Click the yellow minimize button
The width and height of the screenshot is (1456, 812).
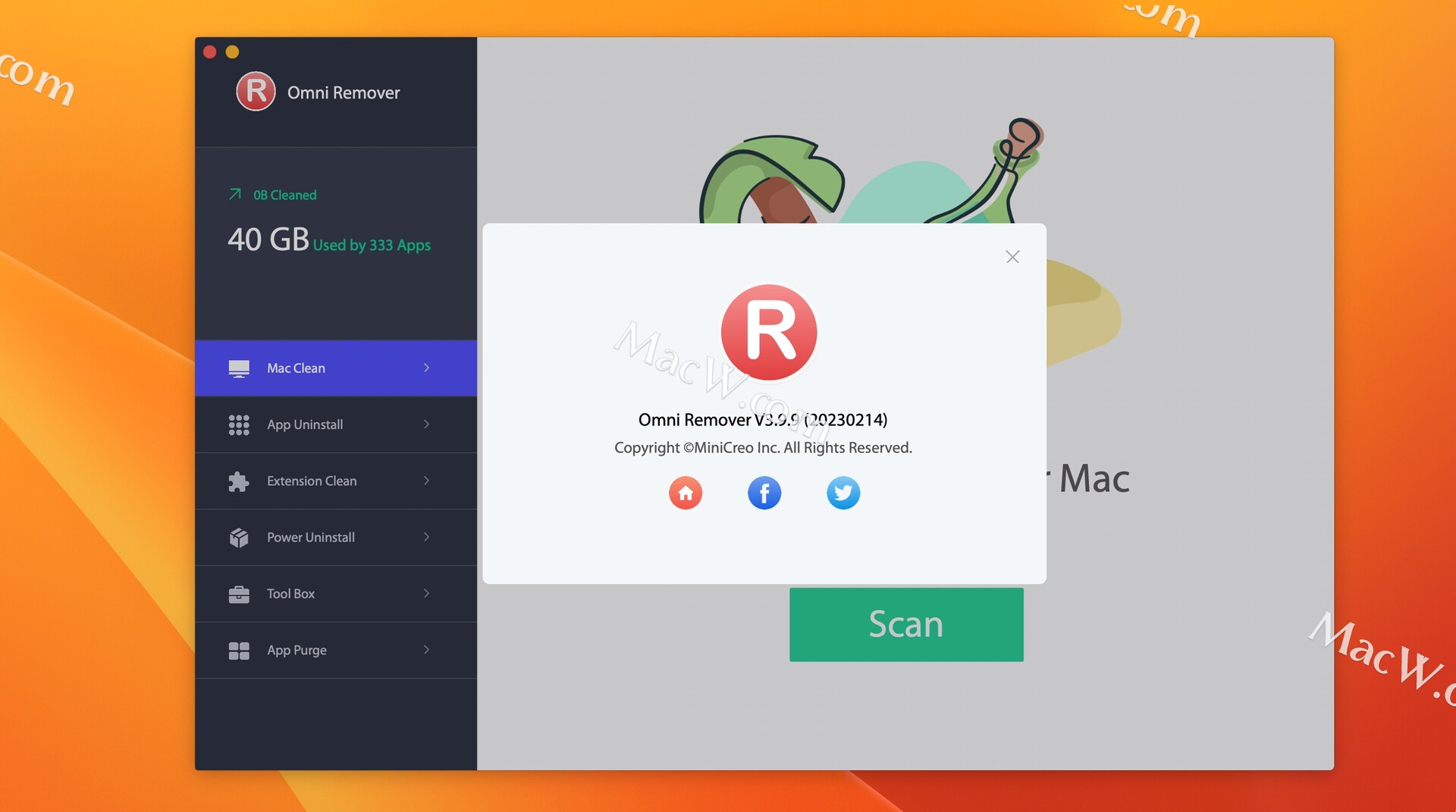point(233,52)
